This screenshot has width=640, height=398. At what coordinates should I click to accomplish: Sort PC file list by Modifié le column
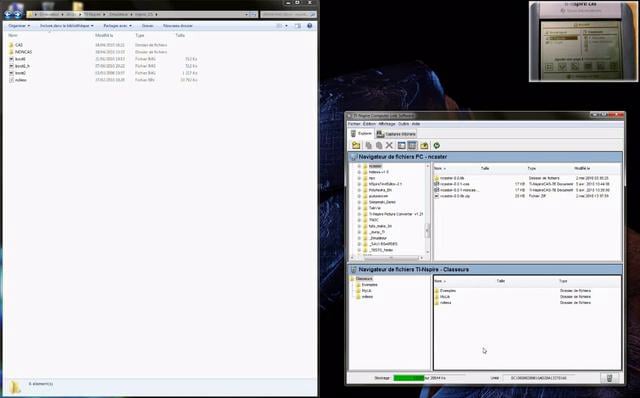582,169
